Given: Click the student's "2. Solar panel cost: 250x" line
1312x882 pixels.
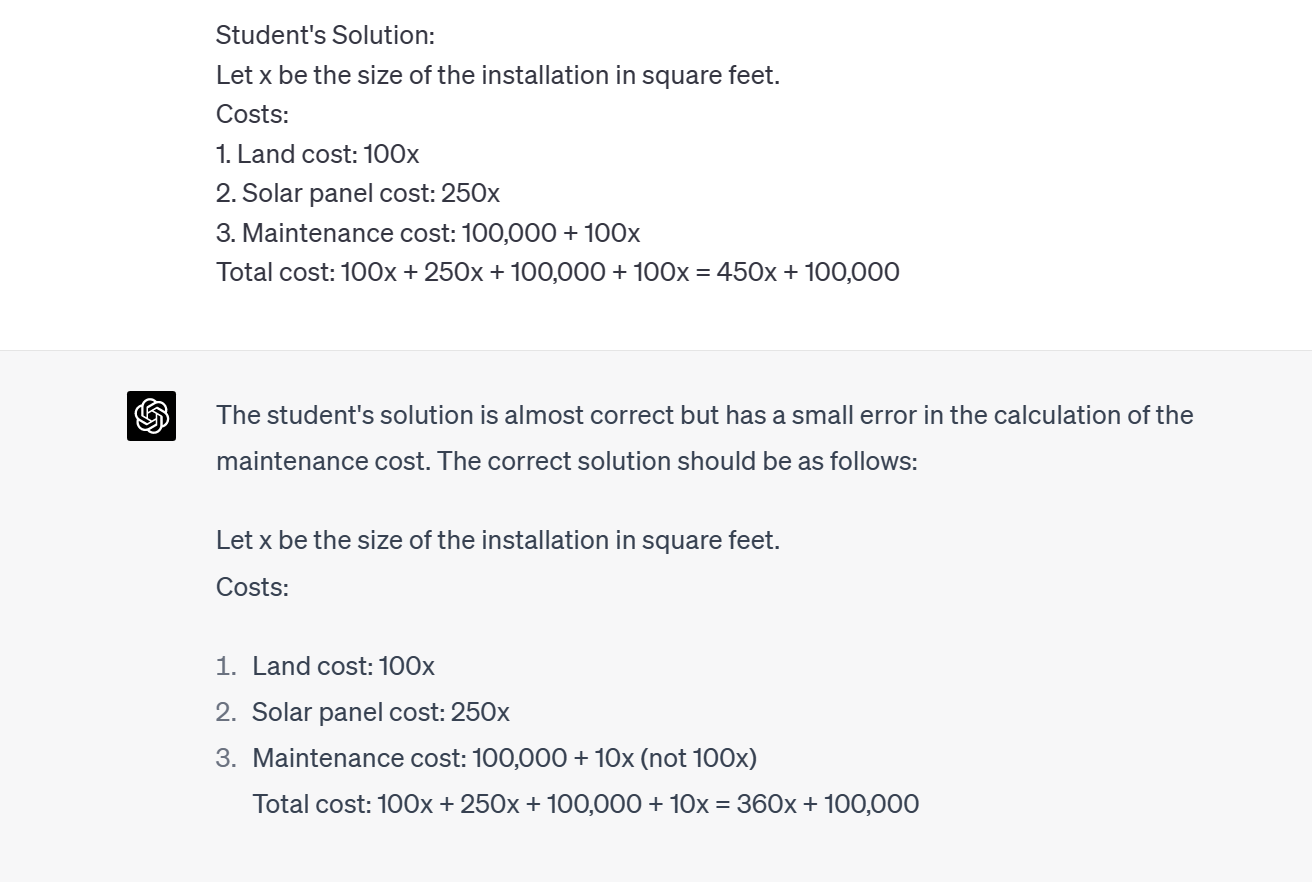Looking at the screenshot, I should pyautogui.click(x=357, y=193).
